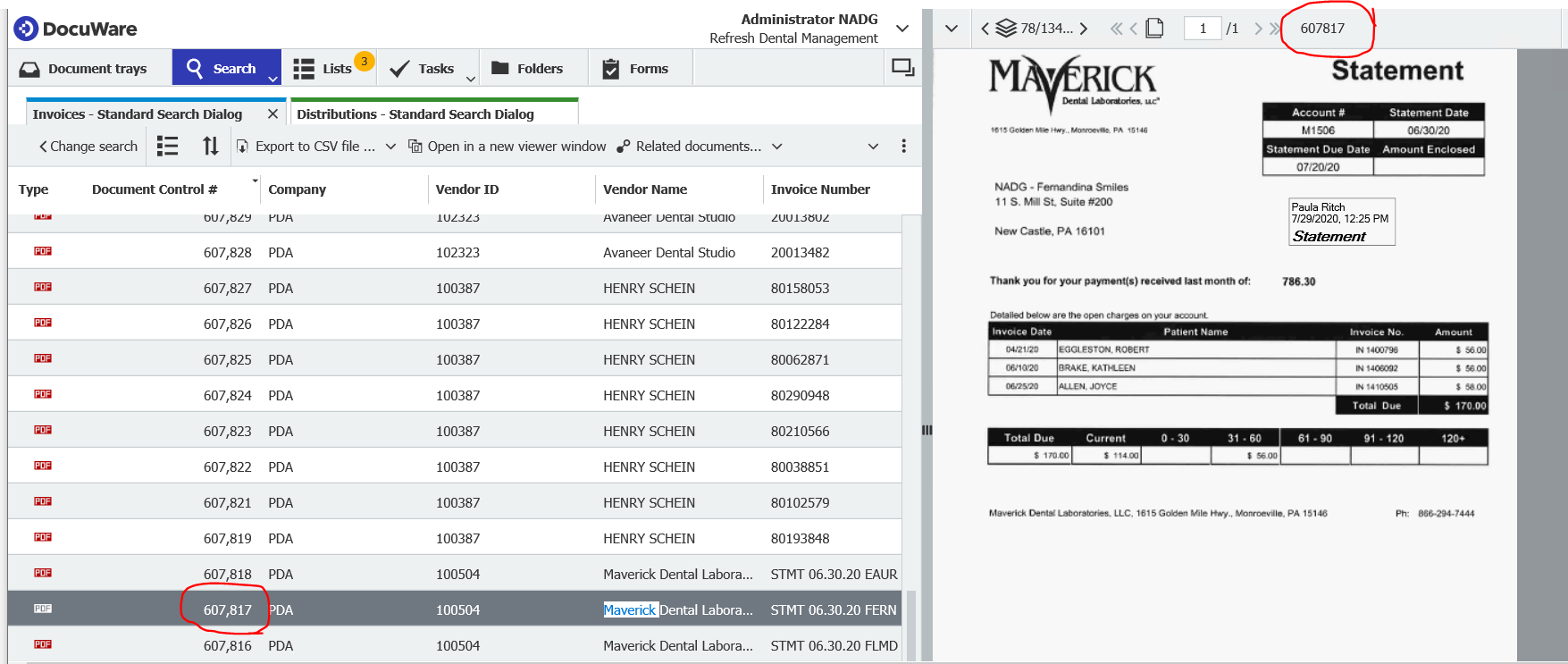This screenshot has width=1568, height=664.
Task: Expand the Related documents dropdown arrow
Action: coord(777,147)
